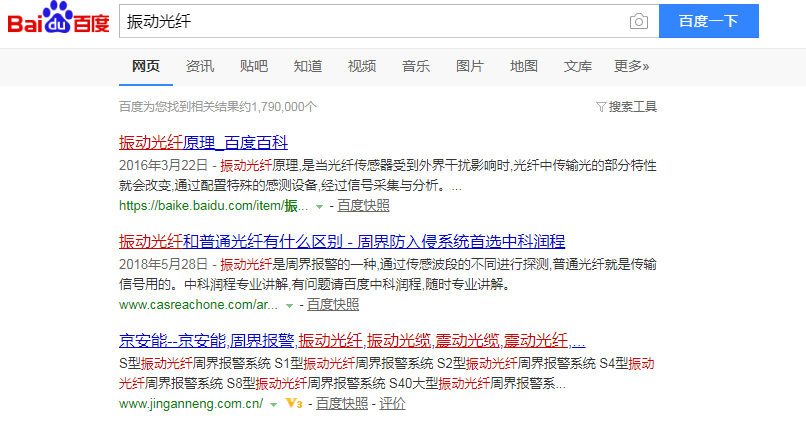Click the 搜索工具 filter icon
Viewport: 806px width, 422px height.
600,107
